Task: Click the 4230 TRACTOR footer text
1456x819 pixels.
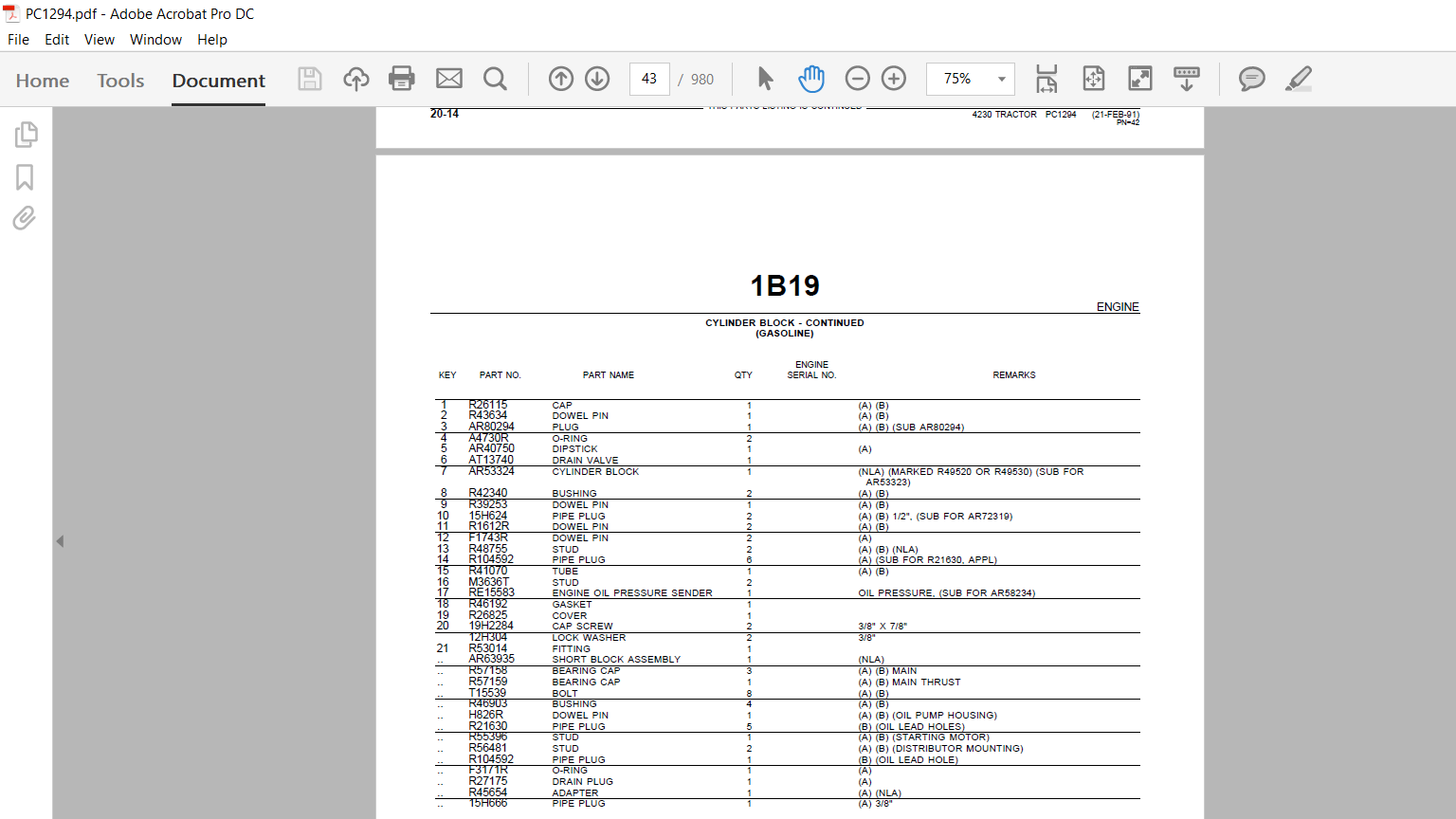Action: click(x=1004, y=115)
